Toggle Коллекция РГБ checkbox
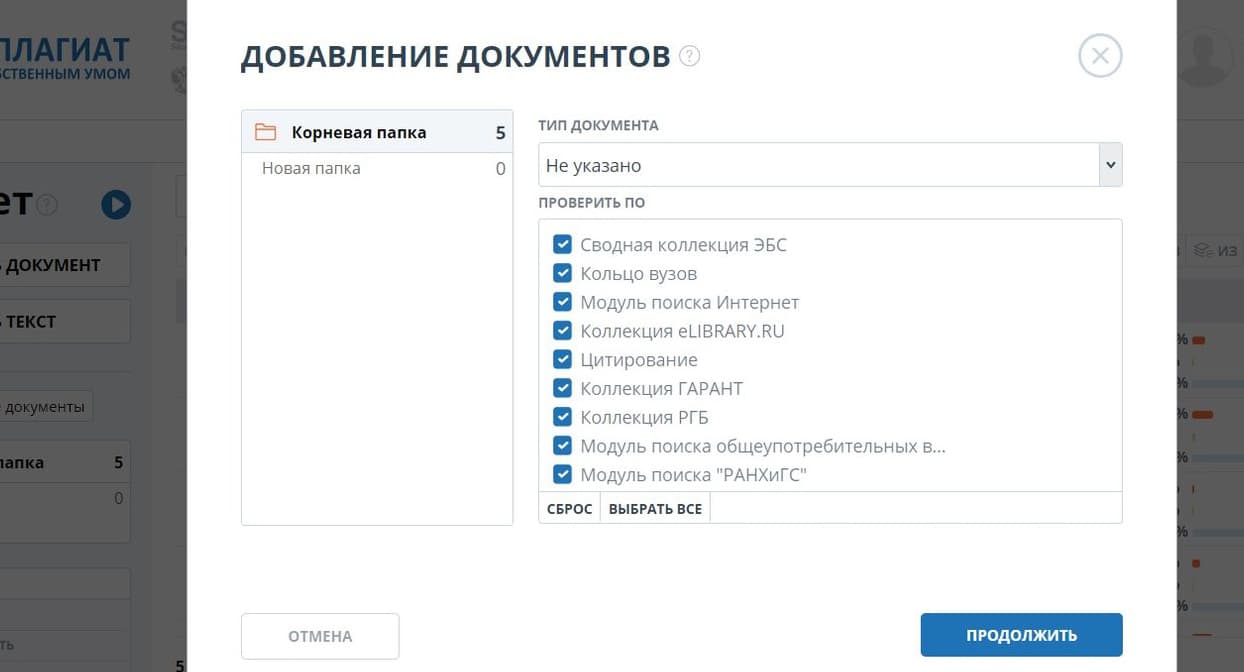Image resolution: width=1244 pixels, height=672 pixels. [x=562, y=417]
